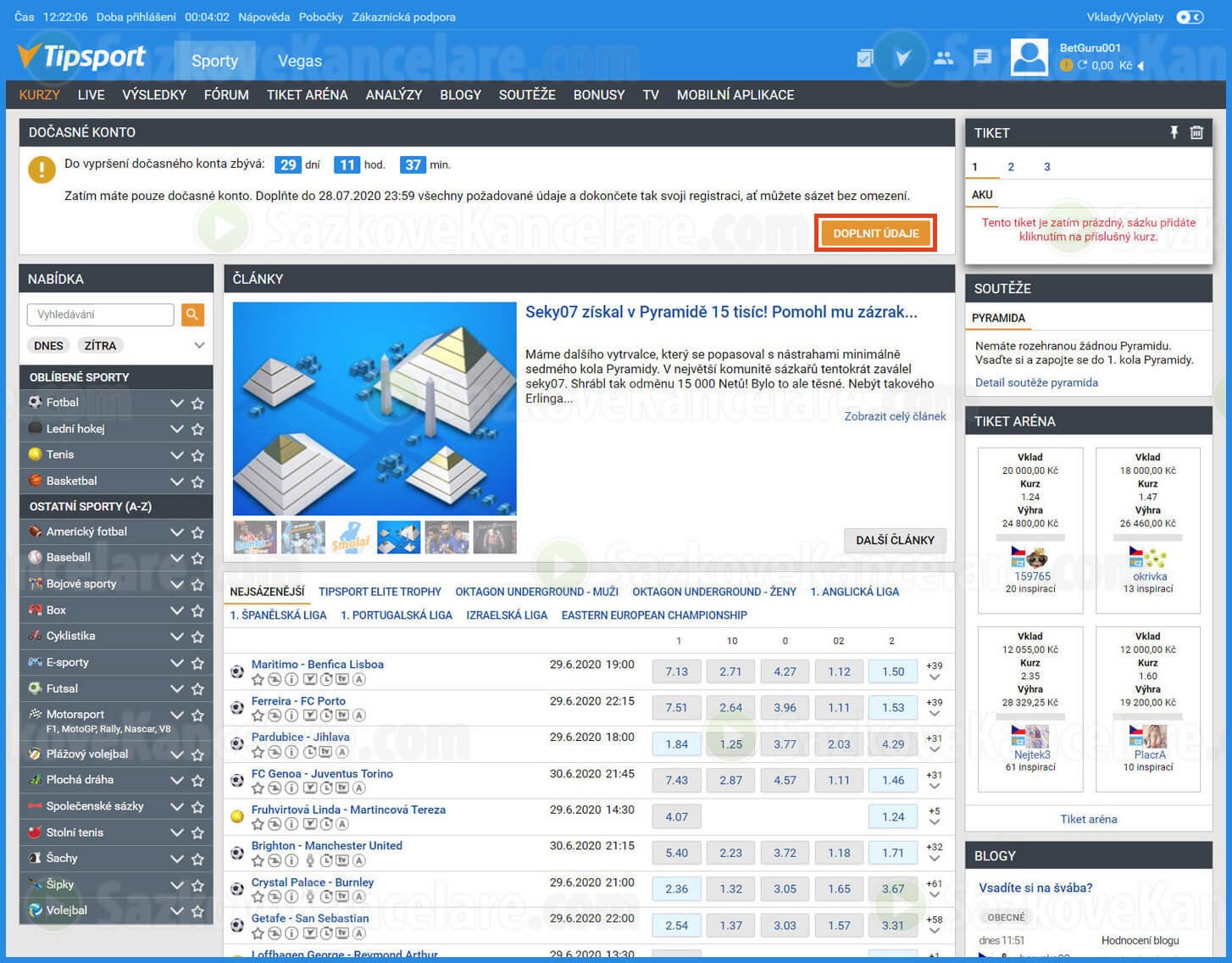Select odds 1.53 for Ferreira - FC Porto
The height and width of the screenshot is (963, 1232).
click(x=893, y=708)
